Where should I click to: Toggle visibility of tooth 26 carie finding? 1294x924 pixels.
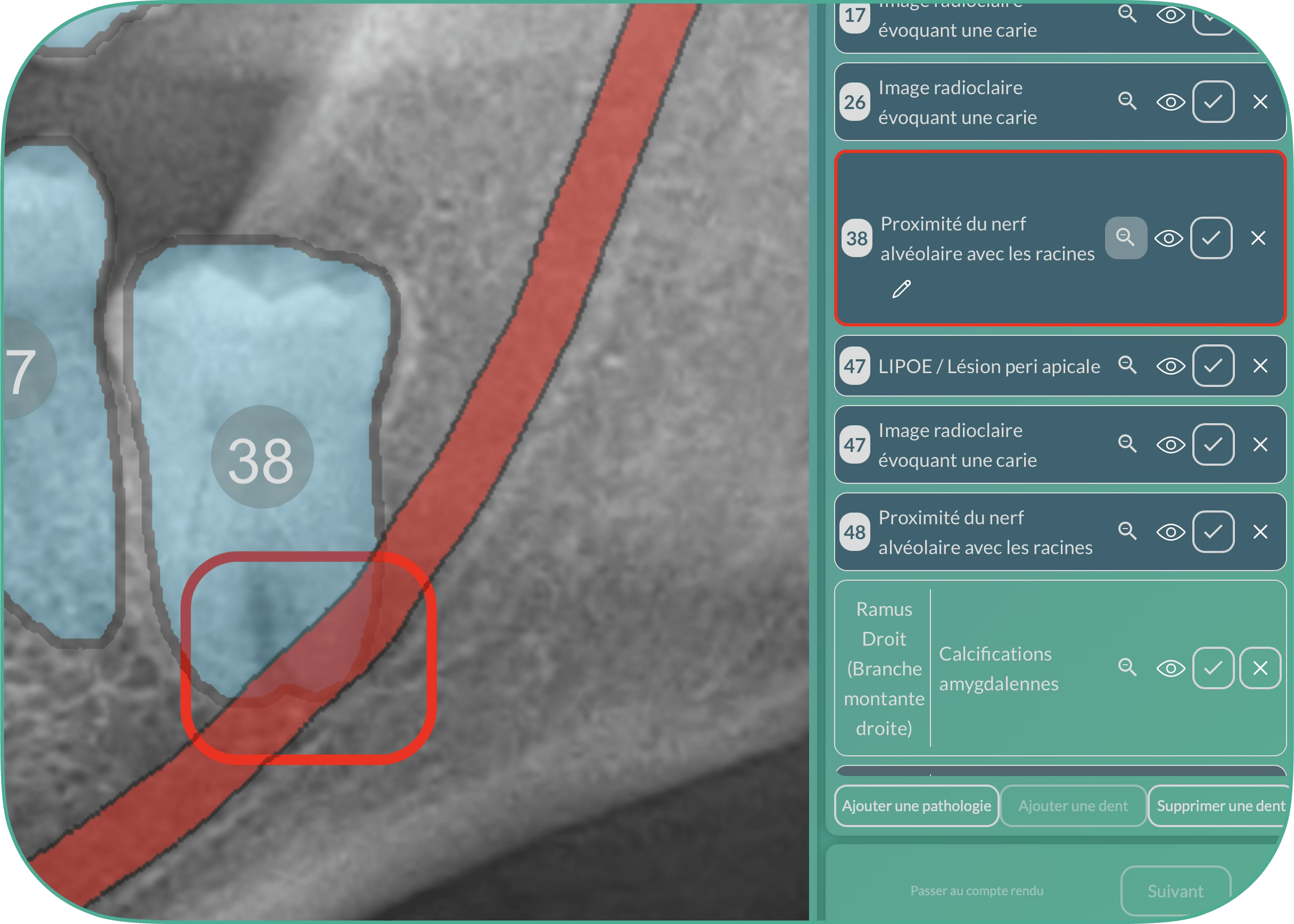pyautogui.click(x=1170, y=102)
